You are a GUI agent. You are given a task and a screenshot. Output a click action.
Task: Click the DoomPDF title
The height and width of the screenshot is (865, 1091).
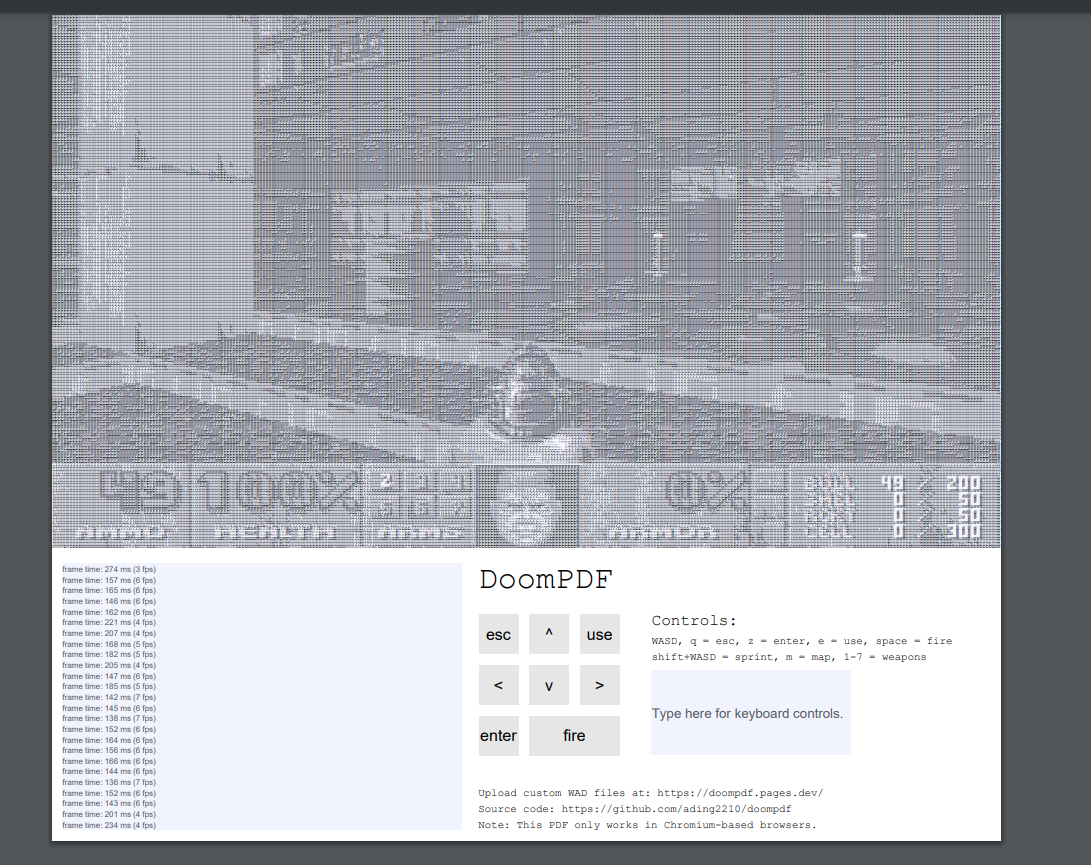[546, 580]
